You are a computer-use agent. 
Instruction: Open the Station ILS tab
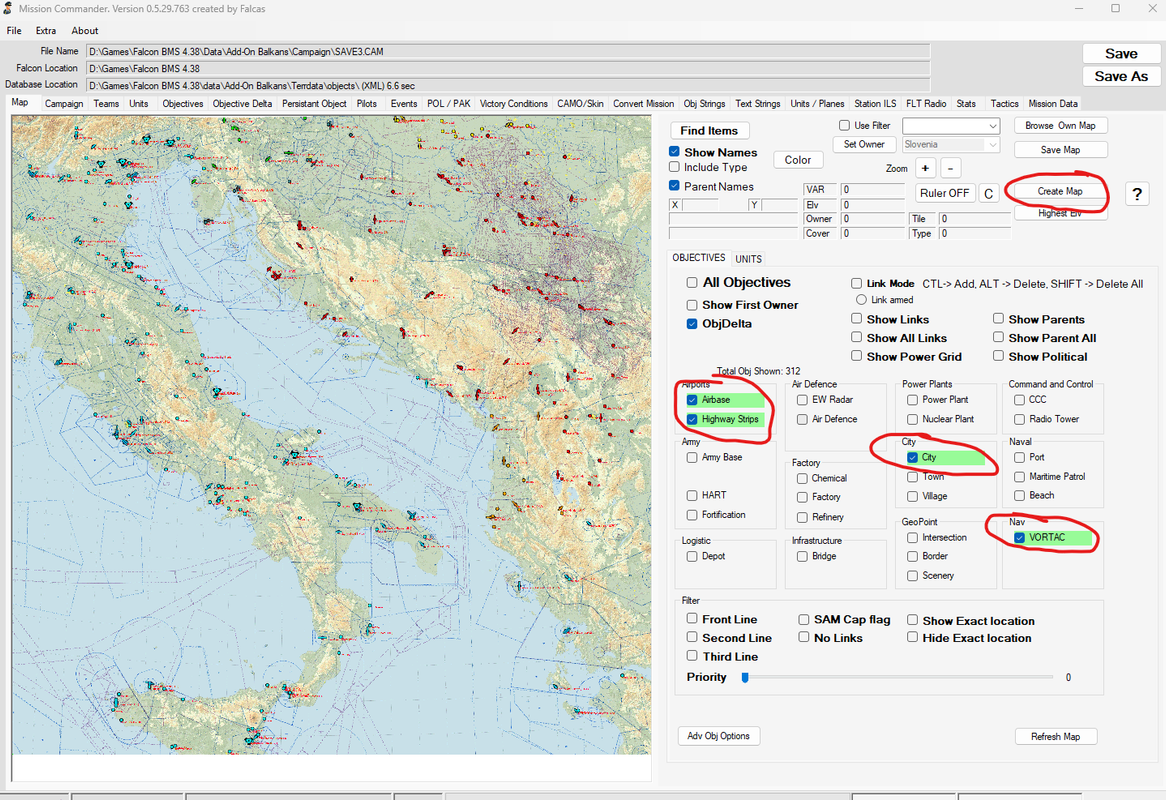875,103
